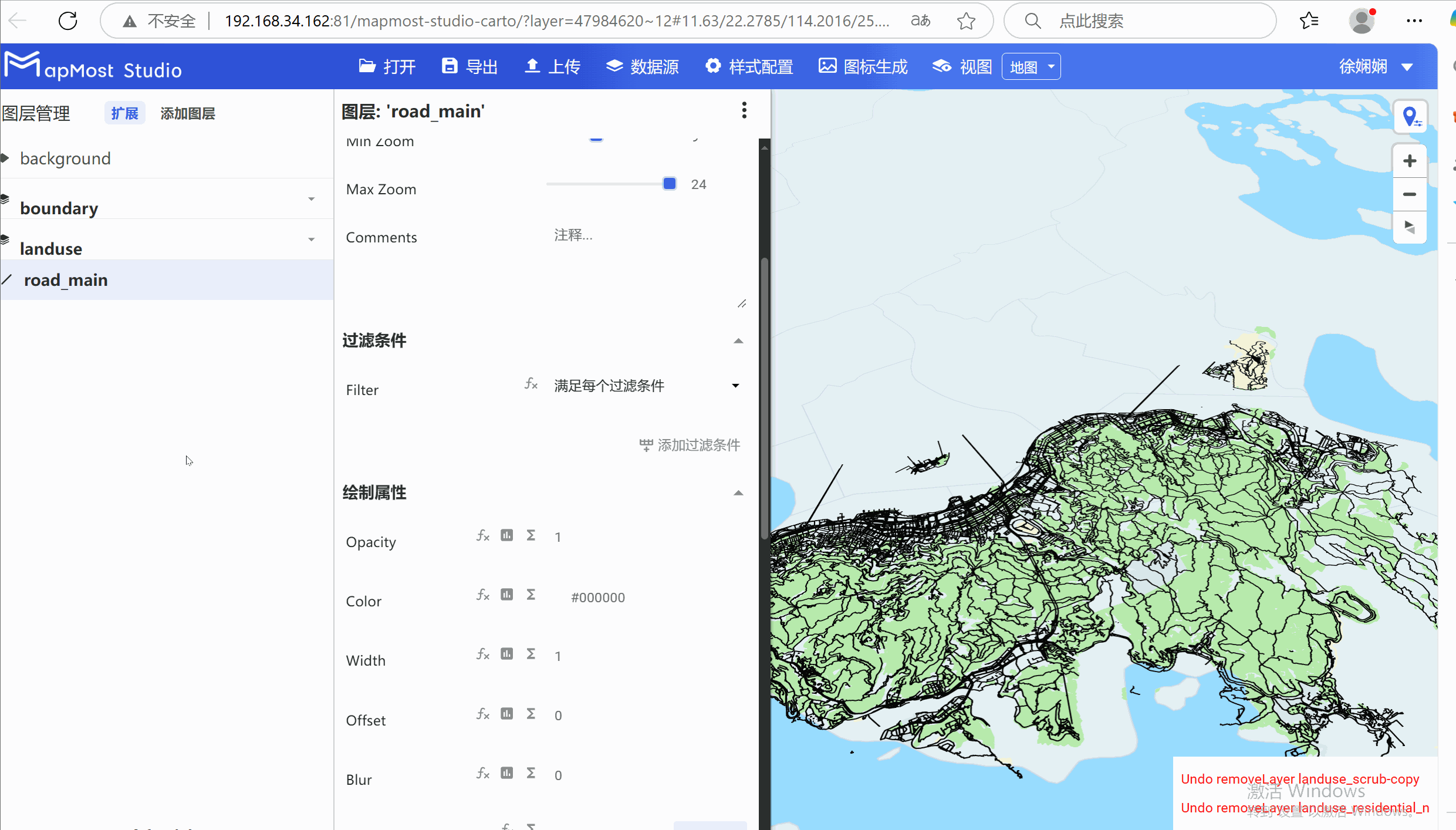
Task: Switch to the 扩展 tab
Action: coord(124,113)
